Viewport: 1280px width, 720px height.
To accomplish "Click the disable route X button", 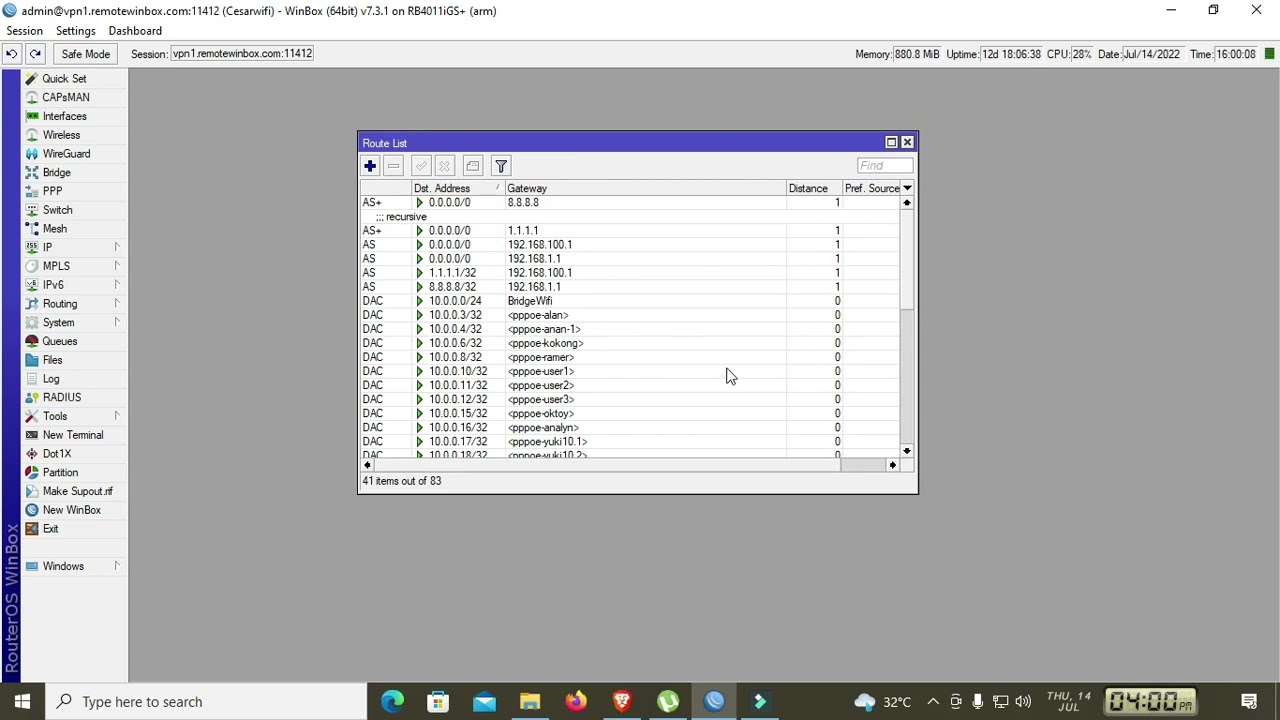I will [445, 166].
